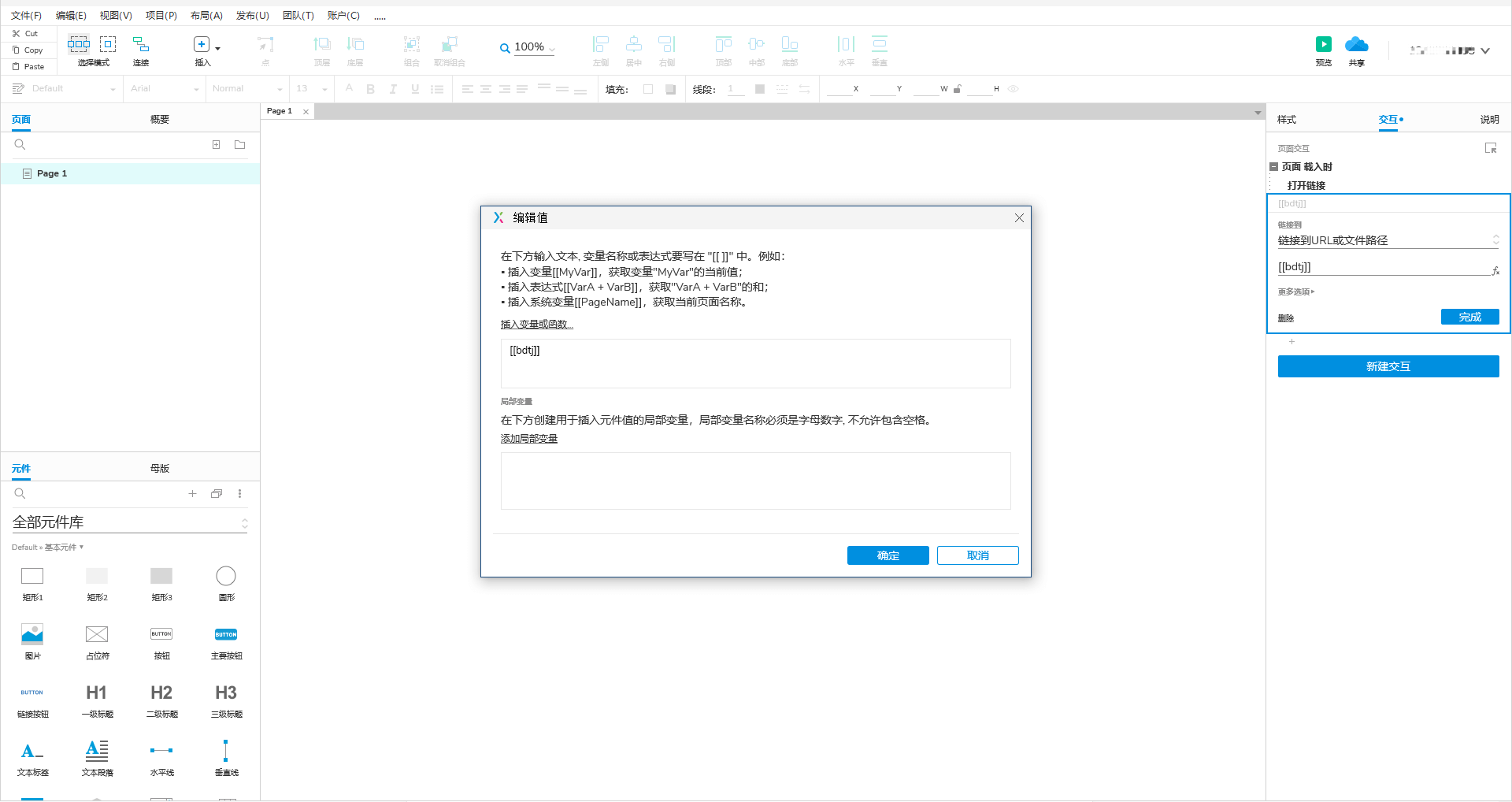Open the 编辑(E) menu

pos(71,16)
